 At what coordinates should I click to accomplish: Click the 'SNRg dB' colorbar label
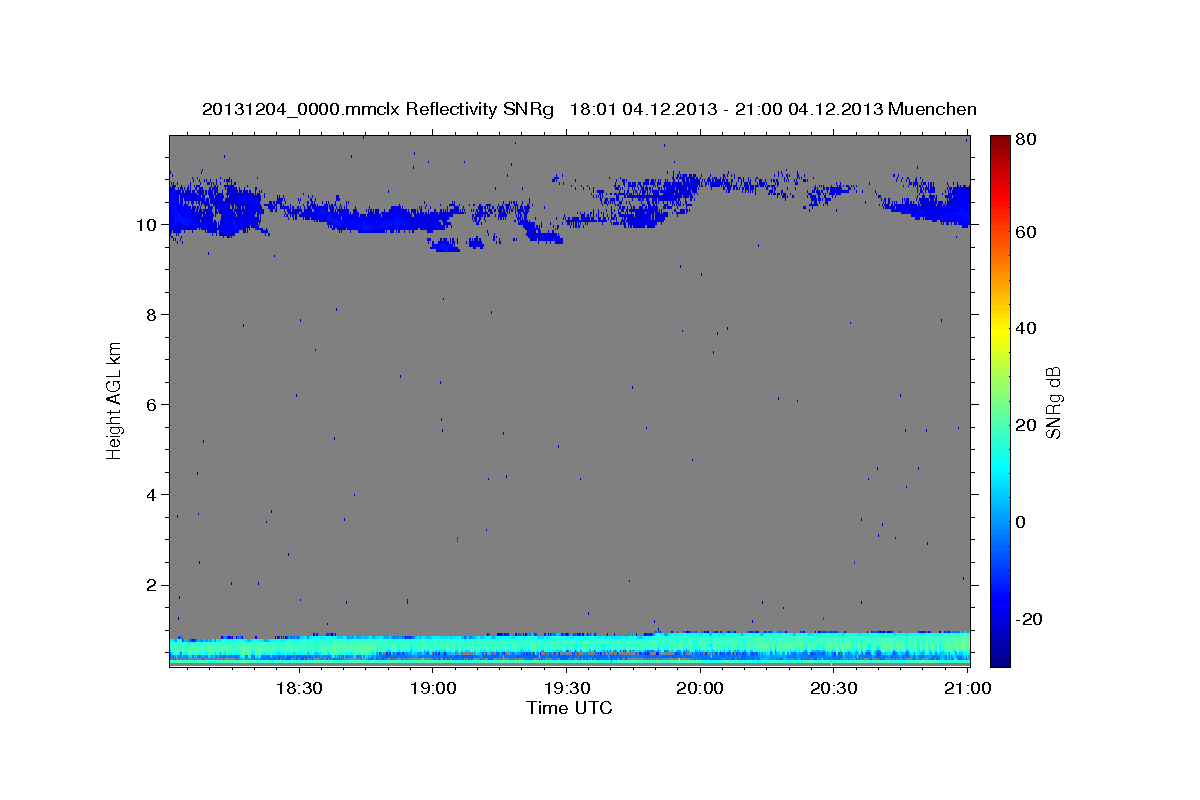pos(1054,402)
